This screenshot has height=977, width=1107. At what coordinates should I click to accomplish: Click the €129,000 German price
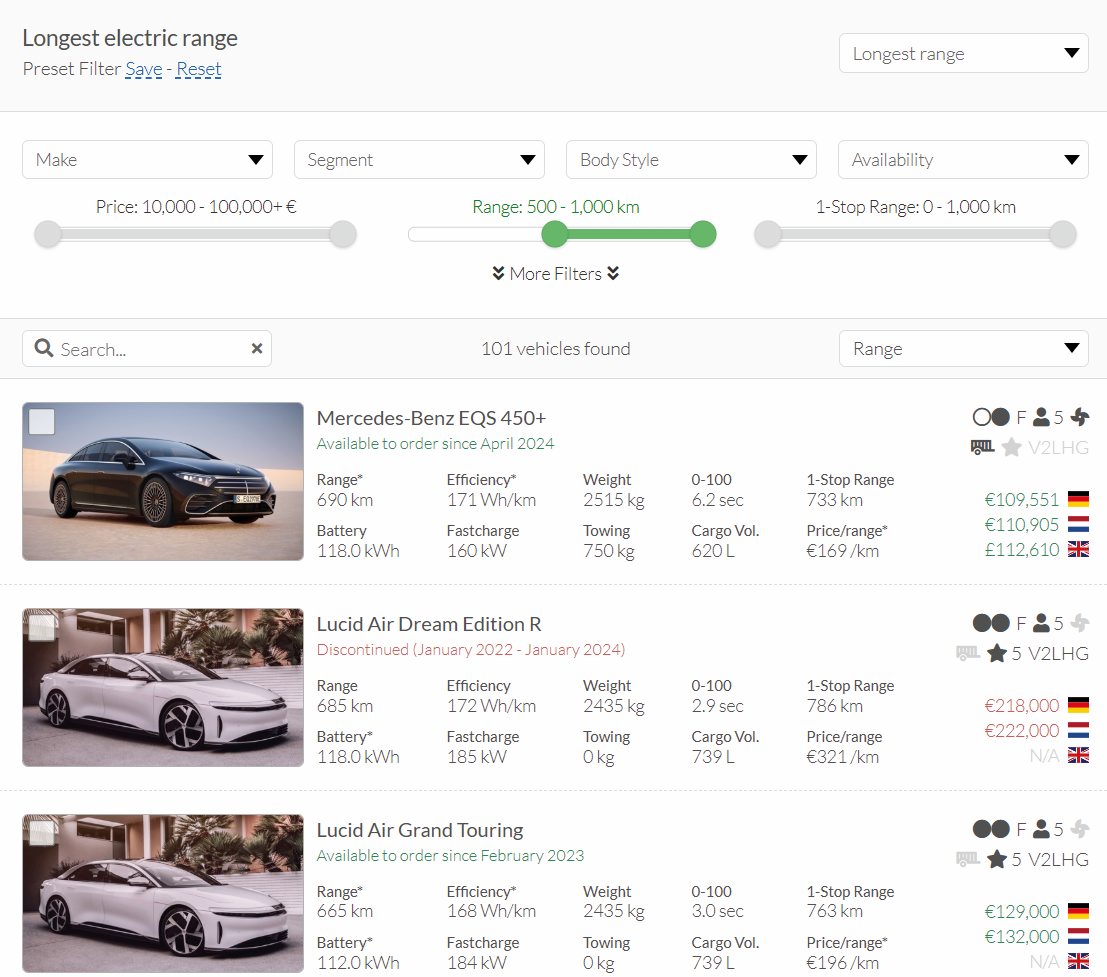1022,912
